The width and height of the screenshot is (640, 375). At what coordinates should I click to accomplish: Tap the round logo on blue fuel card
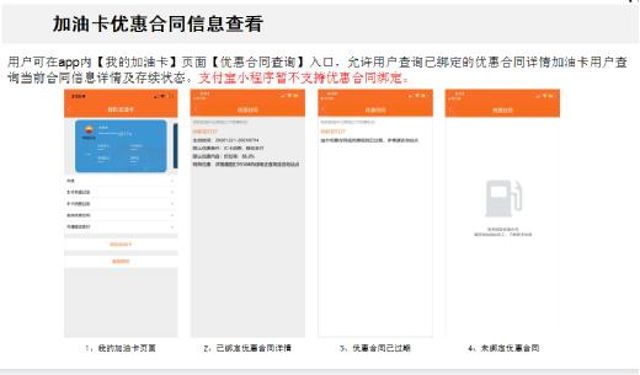(x=88, y=130)
